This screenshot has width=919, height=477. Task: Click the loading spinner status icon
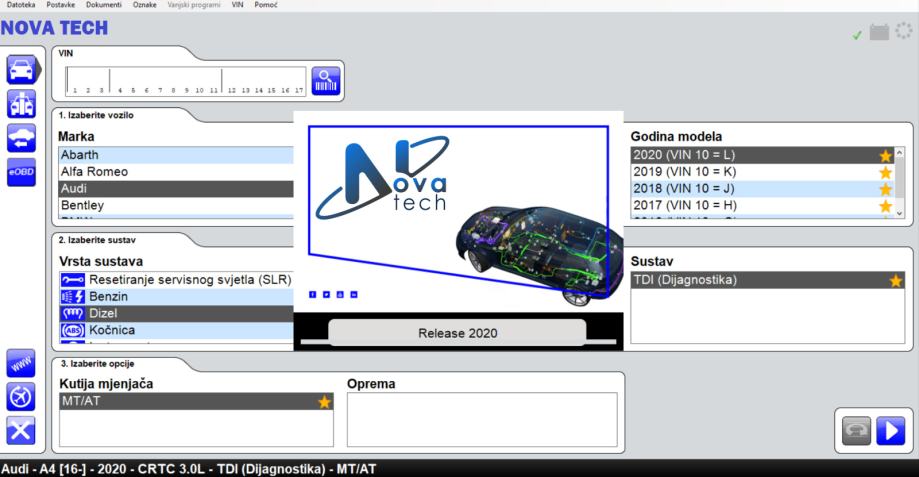coord(904,30)
